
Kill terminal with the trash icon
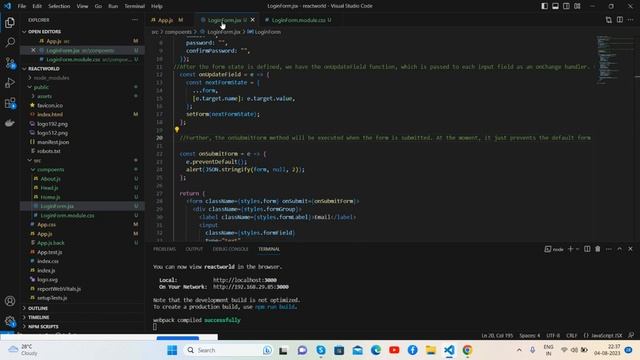(x=598, y=249)
